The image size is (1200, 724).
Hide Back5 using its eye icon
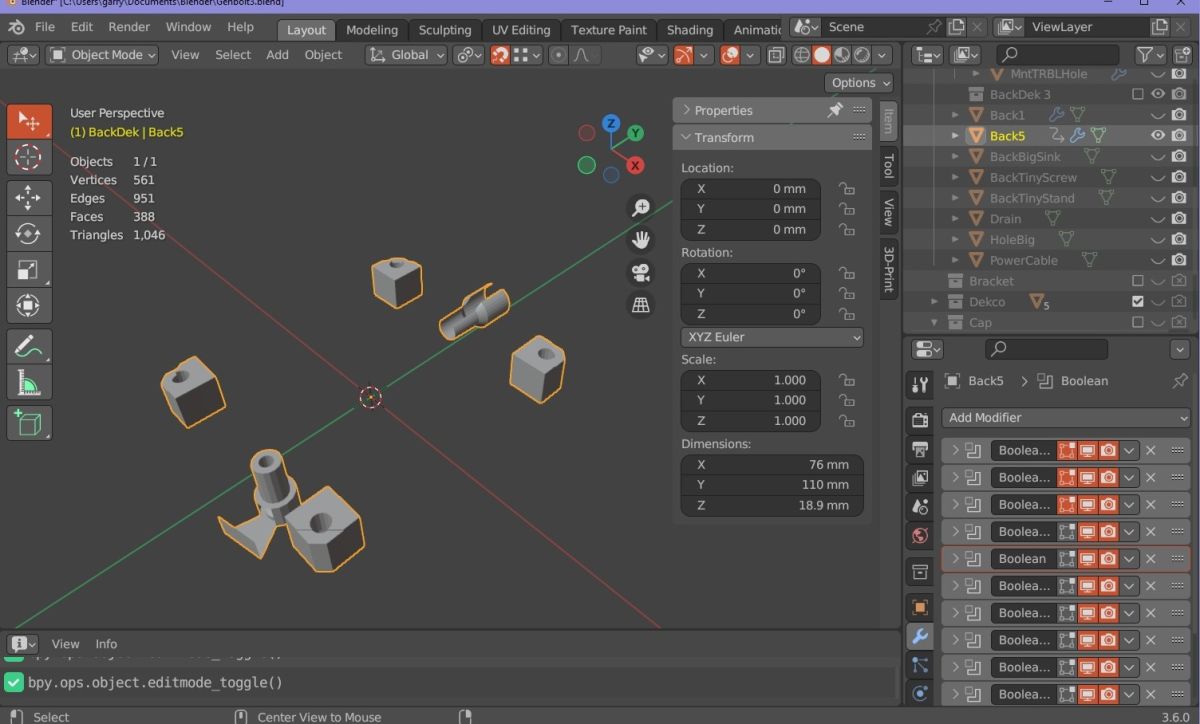(x=1158, y=135)
